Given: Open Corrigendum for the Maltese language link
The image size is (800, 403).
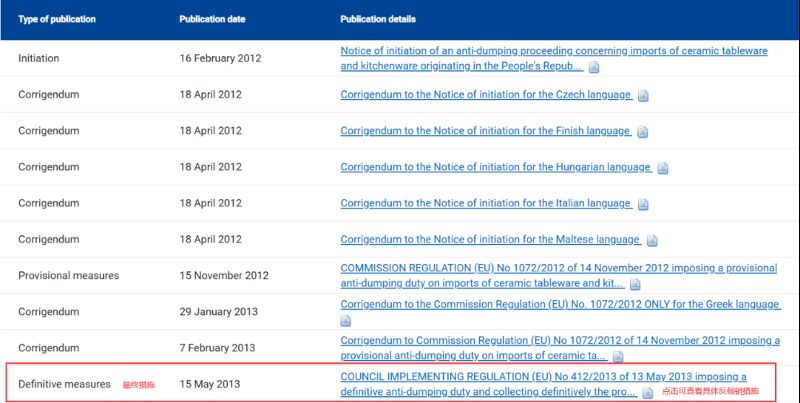Looking at the screenshot, I should click(490, 239).
